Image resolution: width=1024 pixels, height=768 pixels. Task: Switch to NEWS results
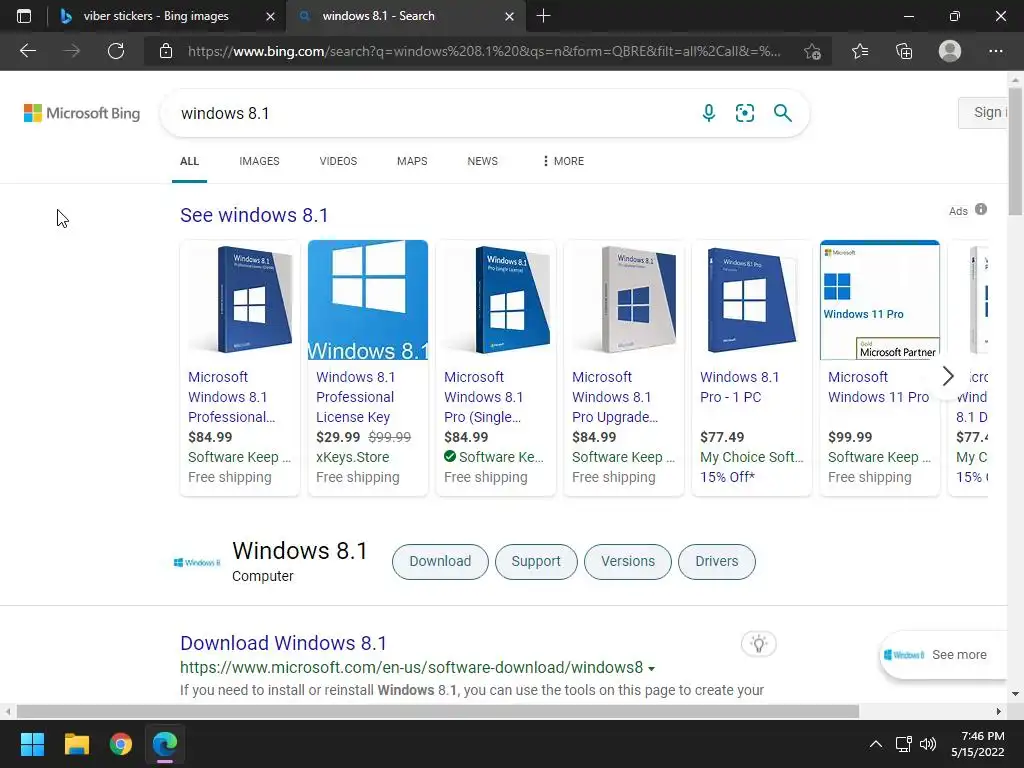(x=483, y=161)
